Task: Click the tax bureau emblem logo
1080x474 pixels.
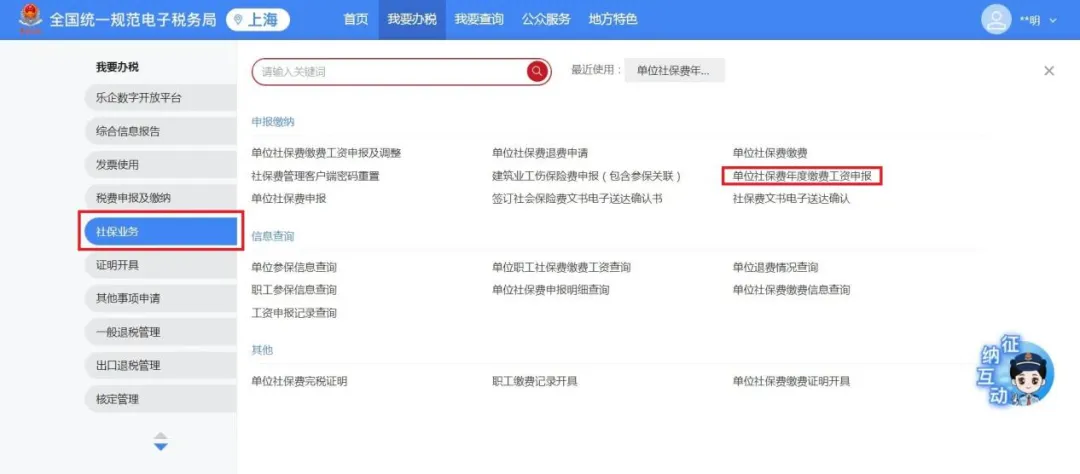Action: [29, 19]
